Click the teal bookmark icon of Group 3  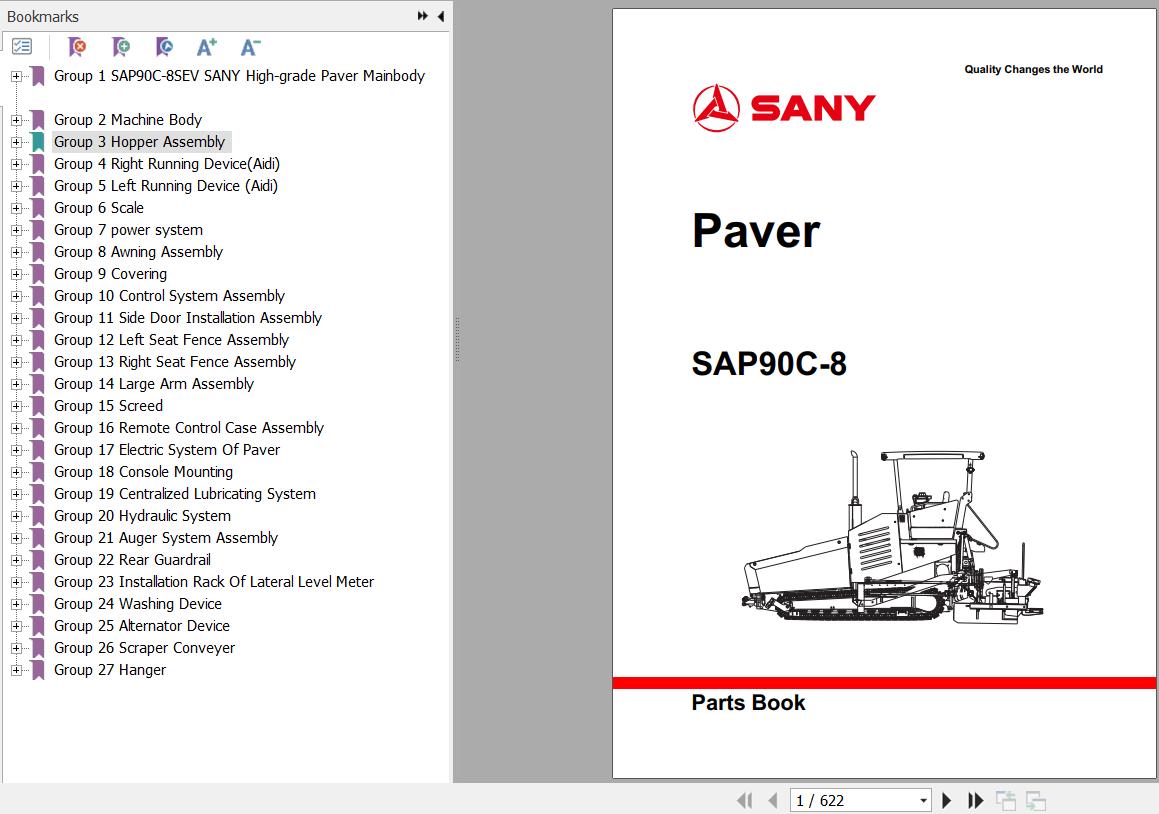(38, 142)
